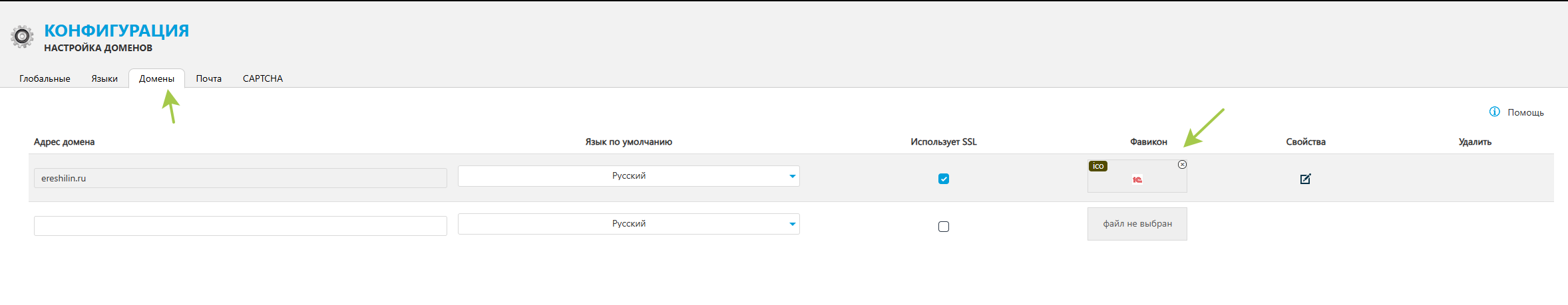
Task: Switch to the Языки tab
Action: coord(104,78)
